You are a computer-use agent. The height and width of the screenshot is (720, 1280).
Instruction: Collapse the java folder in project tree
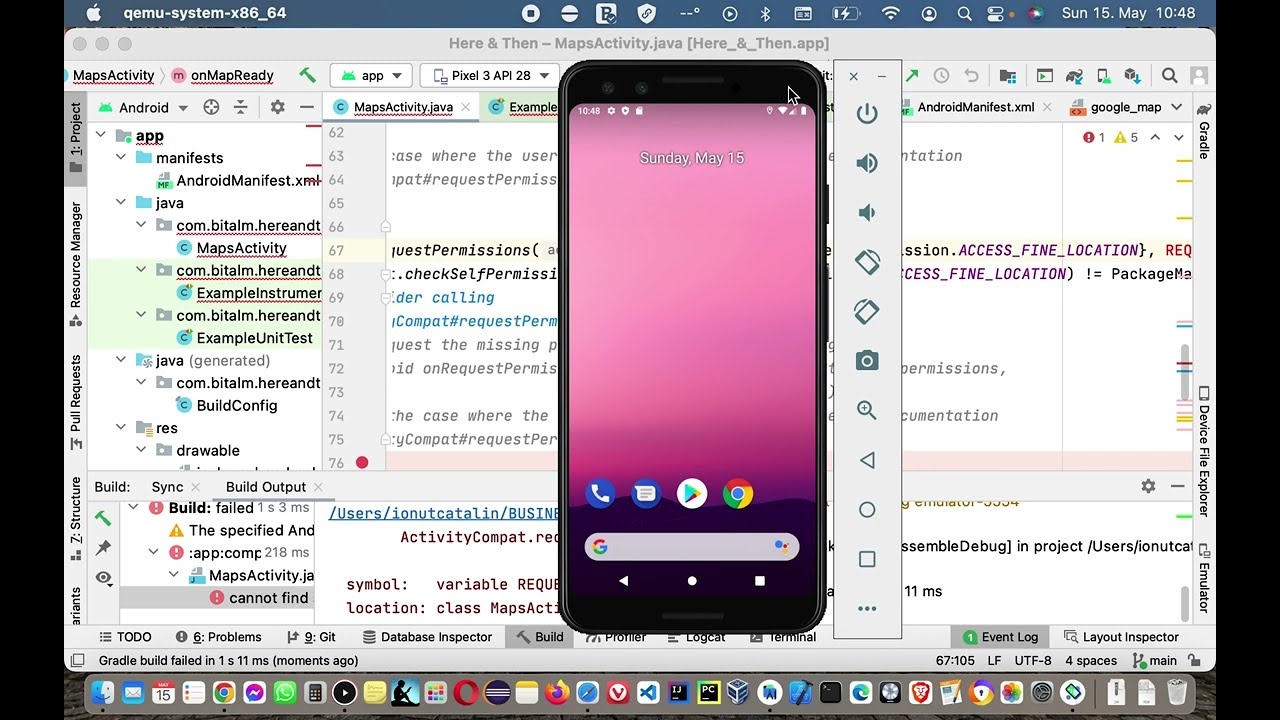(x=121, y=203)
